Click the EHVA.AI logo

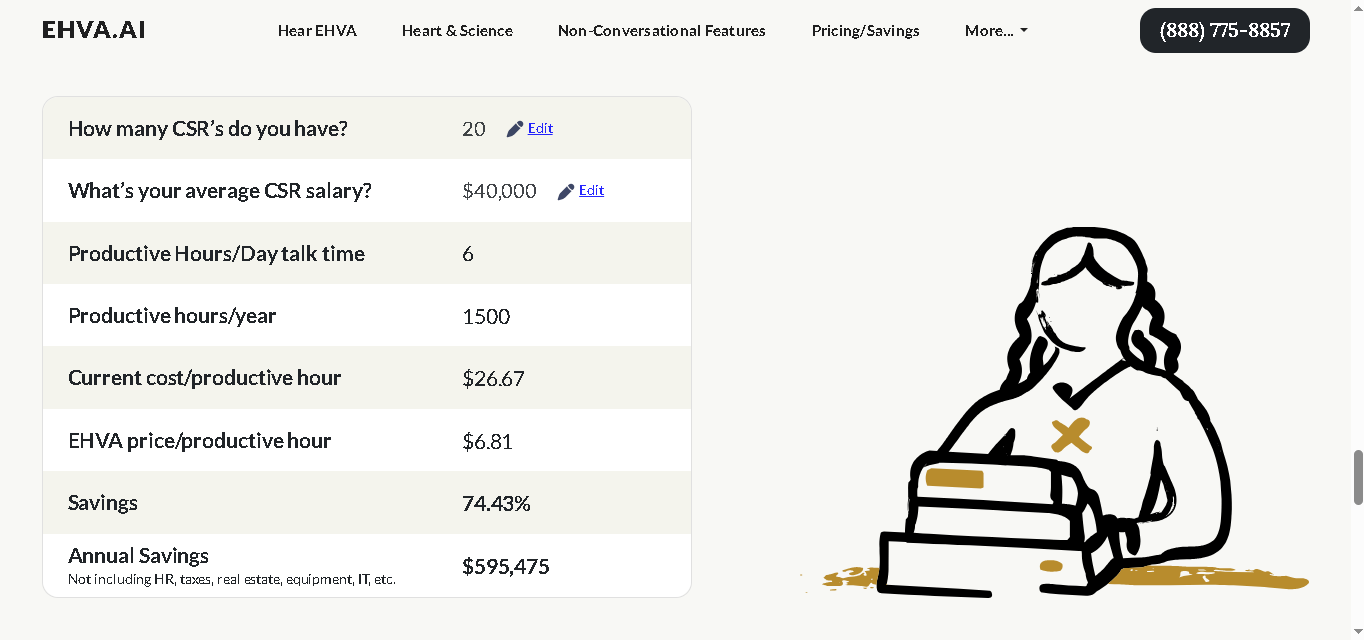[94, 30]
